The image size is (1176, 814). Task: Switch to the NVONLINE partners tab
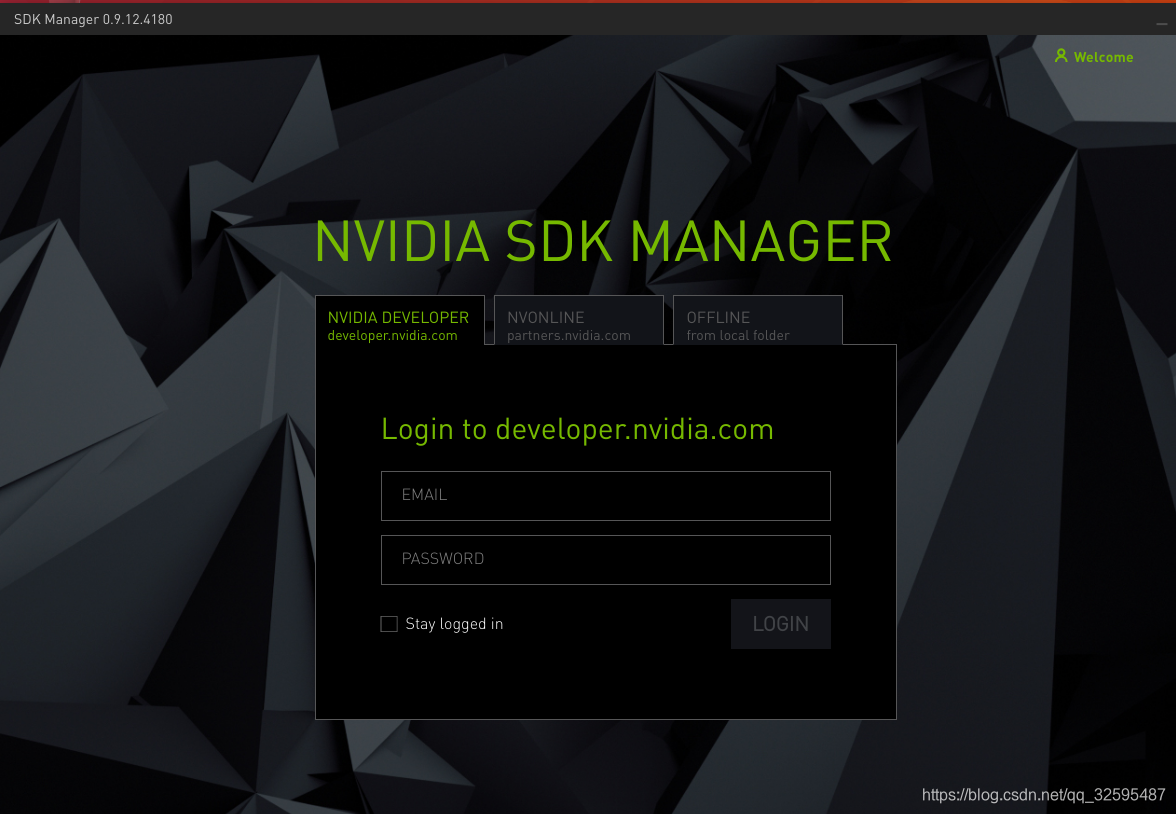click(579, 320)
